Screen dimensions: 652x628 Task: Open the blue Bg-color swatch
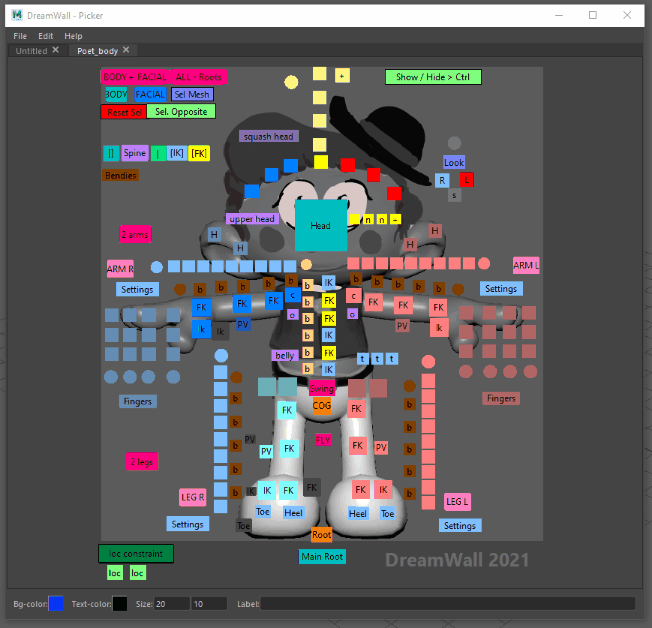click(56, 603)
